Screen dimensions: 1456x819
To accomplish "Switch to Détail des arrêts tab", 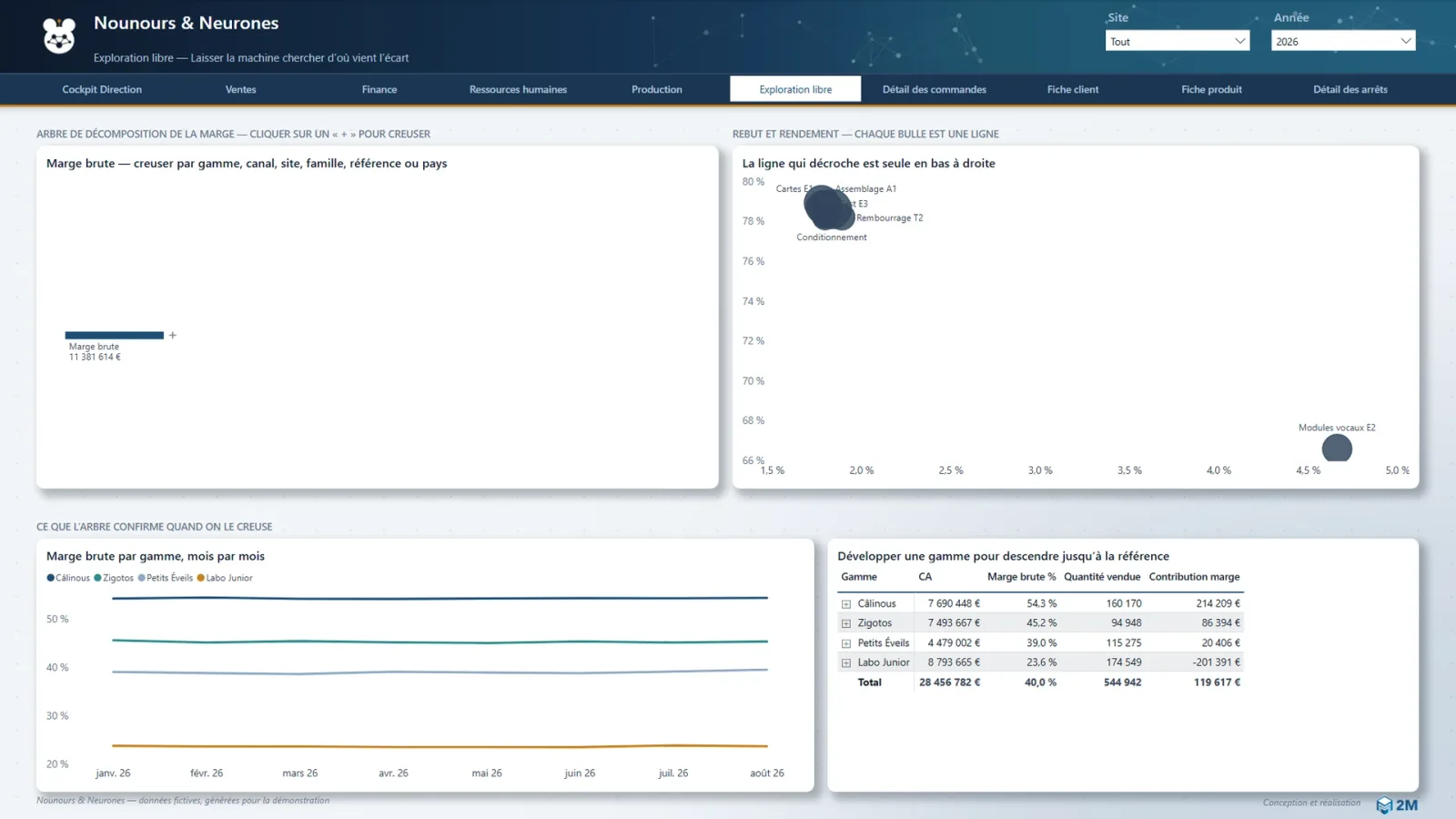I will pos(1350,89).
